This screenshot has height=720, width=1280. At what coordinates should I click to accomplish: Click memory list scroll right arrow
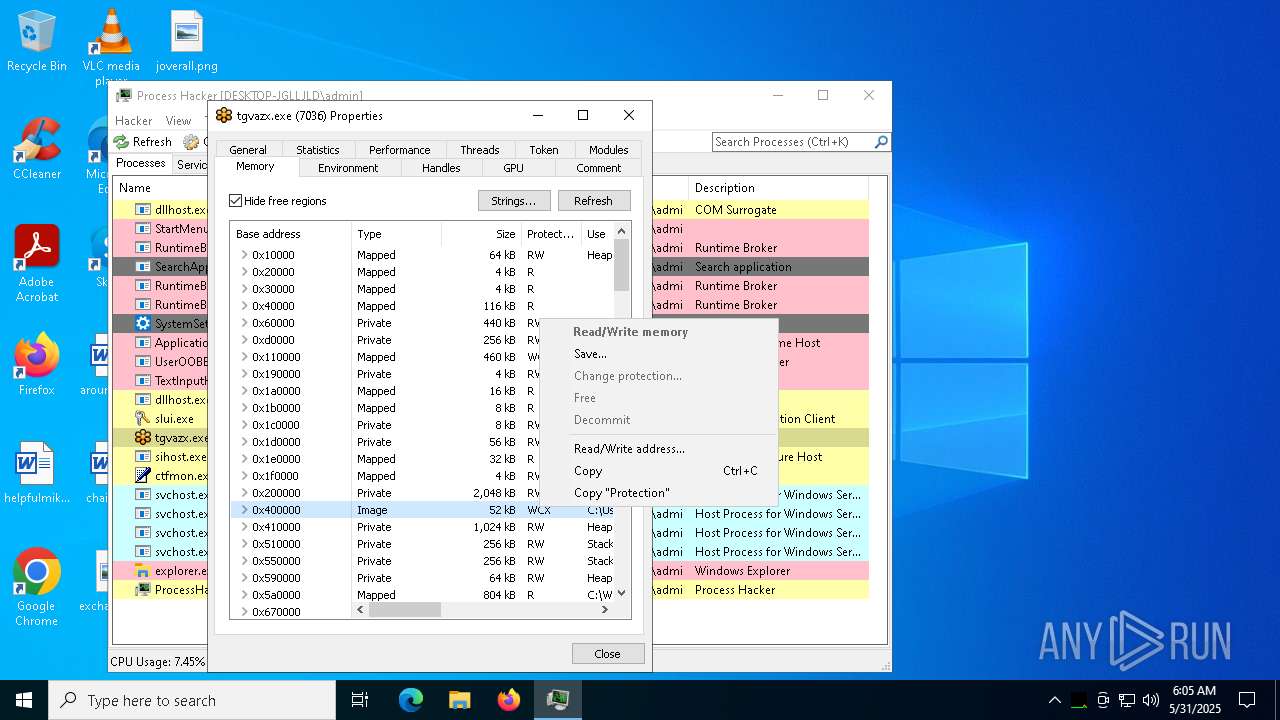(x=605, y=609)
